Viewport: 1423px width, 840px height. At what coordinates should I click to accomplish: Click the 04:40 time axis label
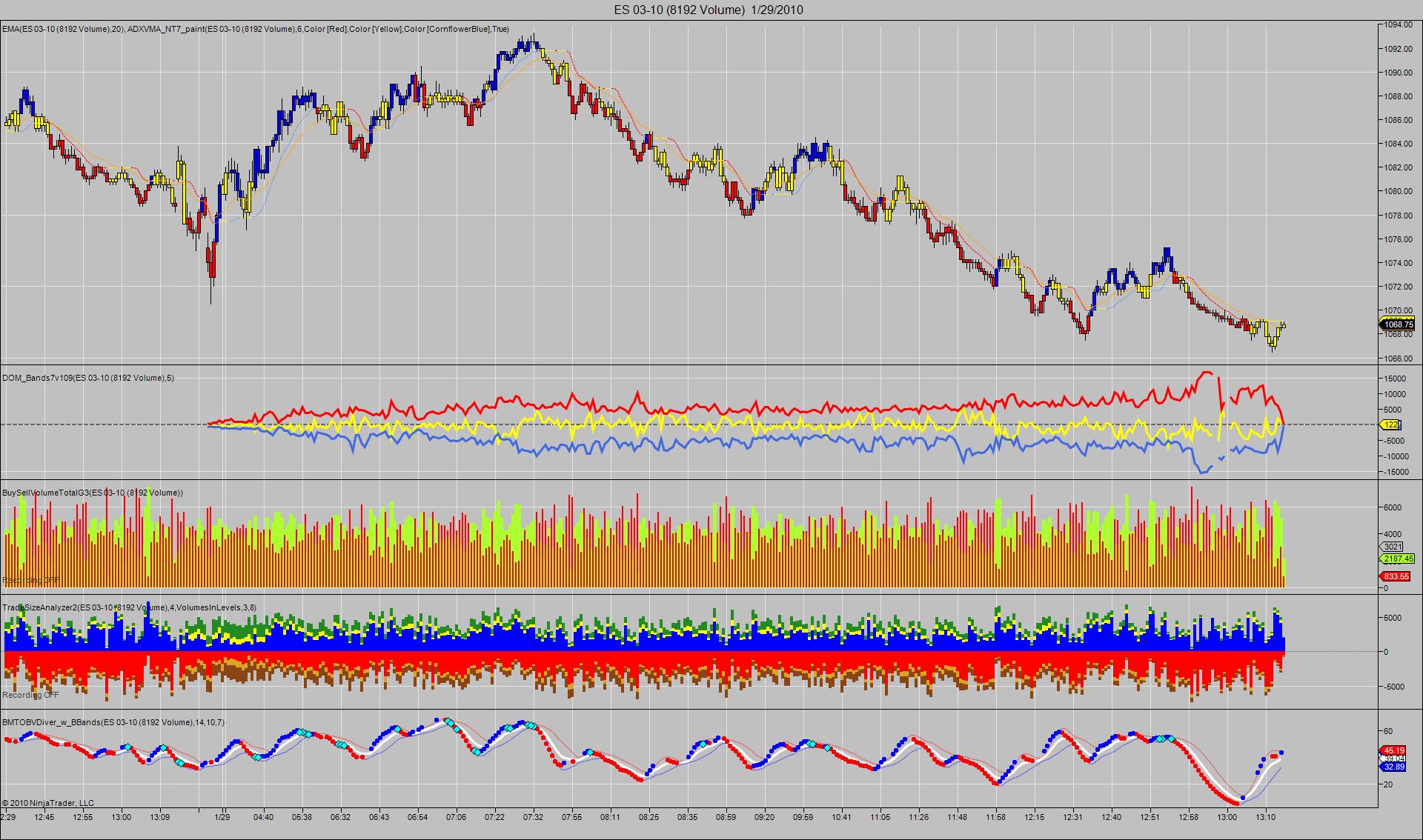tap(263, 818)
